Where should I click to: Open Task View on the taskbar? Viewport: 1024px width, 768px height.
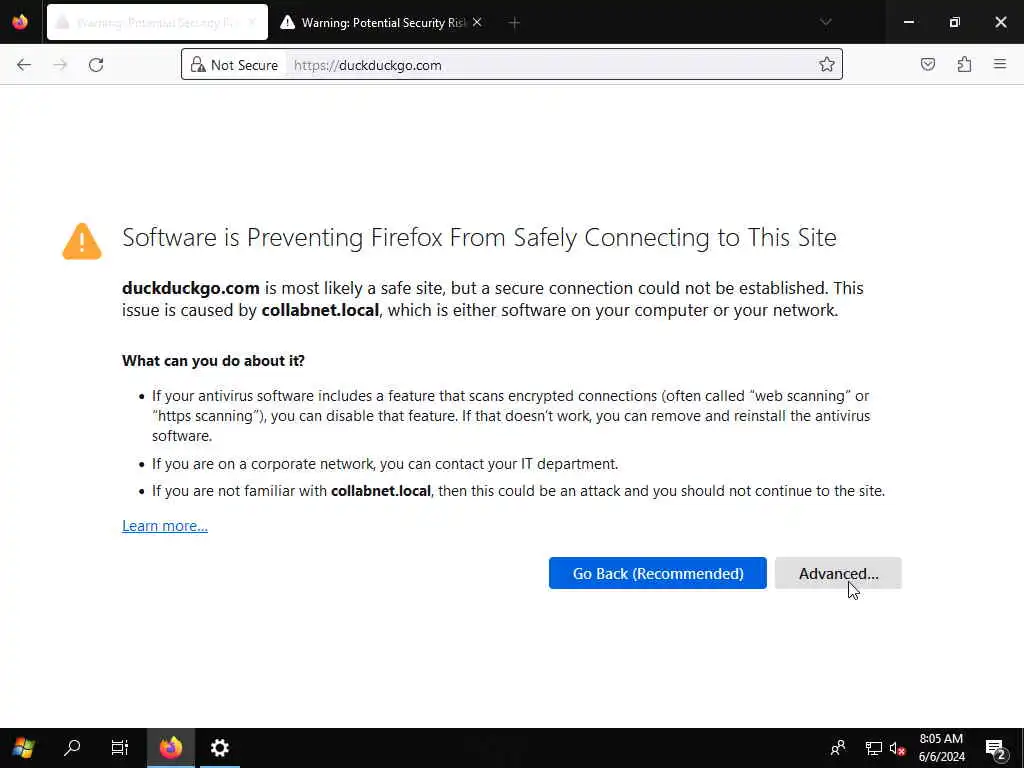point(120,747)
